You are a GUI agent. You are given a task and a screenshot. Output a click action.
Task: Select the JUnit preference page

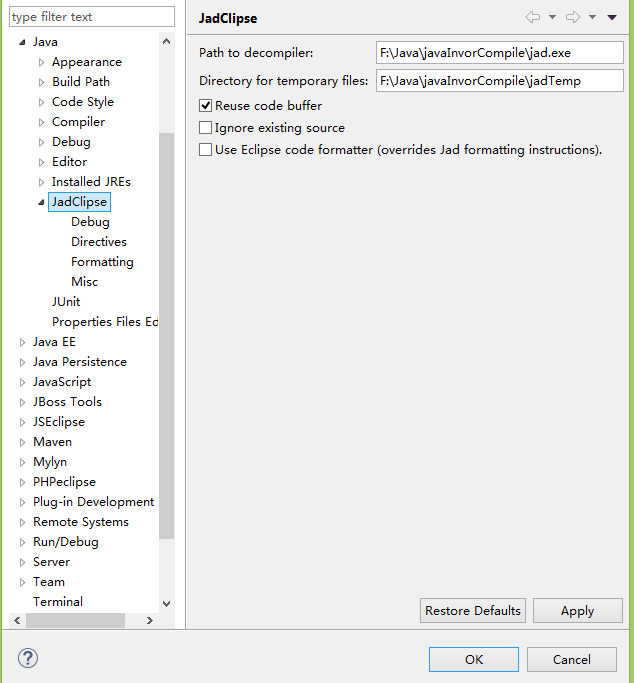pos(66,301)
